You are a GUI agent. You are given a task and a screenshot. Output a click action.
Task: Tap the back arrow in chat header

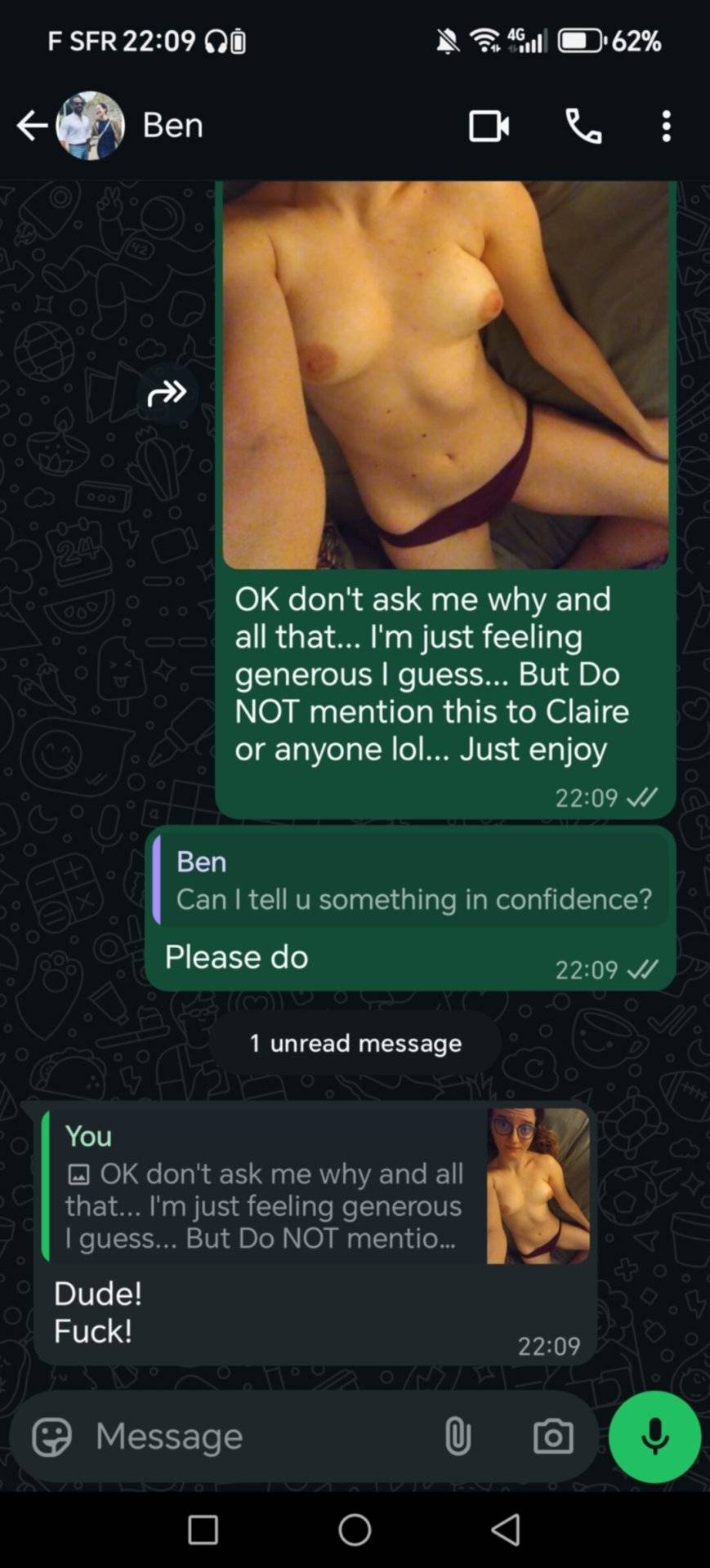click(x=33, y=126)
